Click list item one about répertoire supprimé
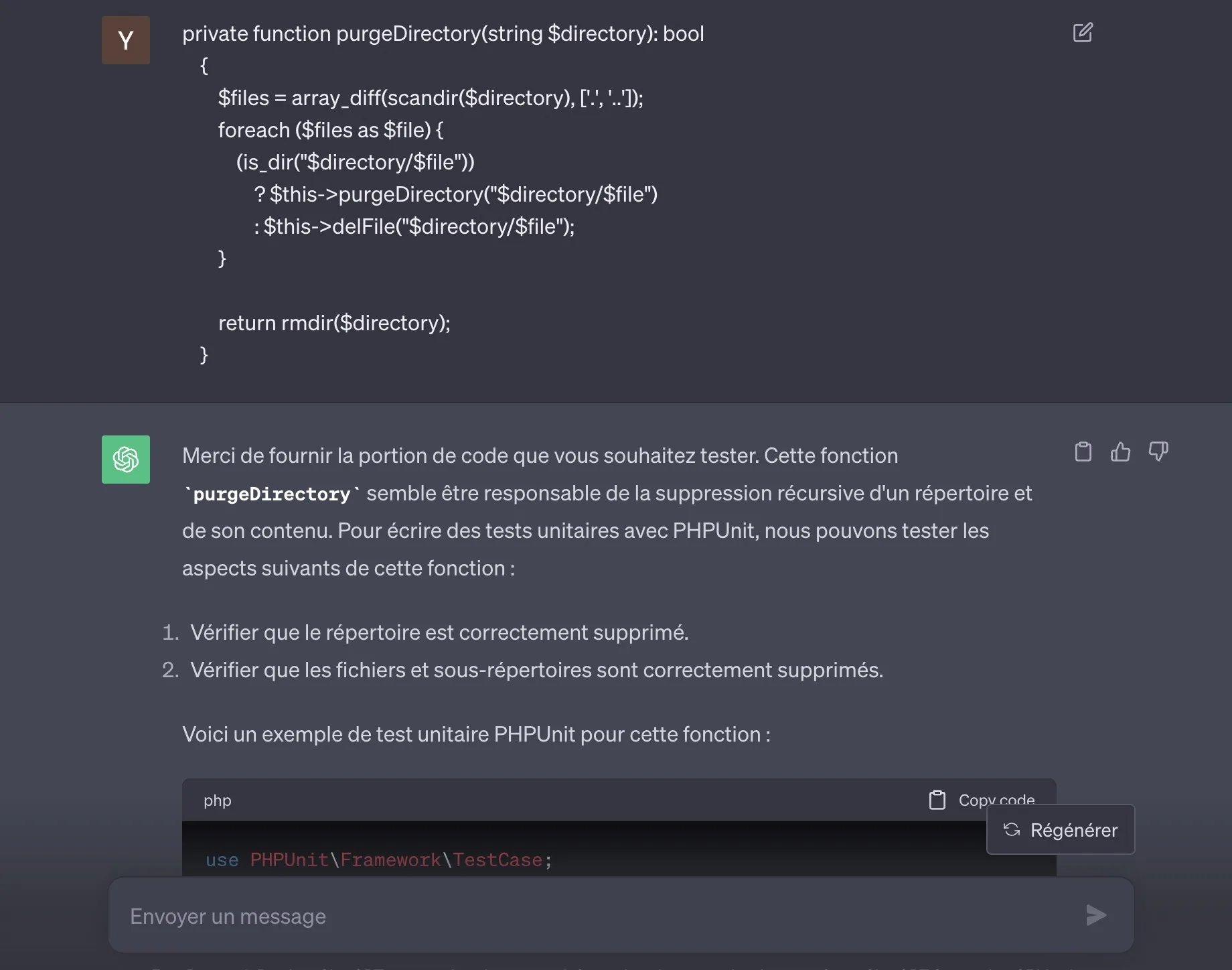 coord(439,632)
